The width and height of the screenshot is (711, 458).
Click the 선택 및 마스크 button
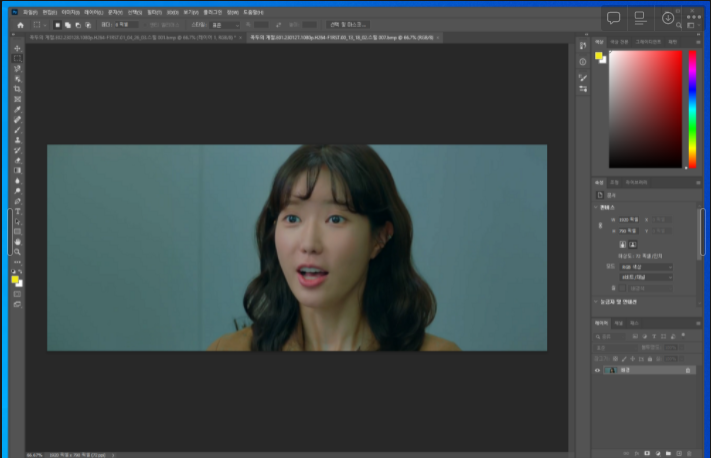(348, 24)
